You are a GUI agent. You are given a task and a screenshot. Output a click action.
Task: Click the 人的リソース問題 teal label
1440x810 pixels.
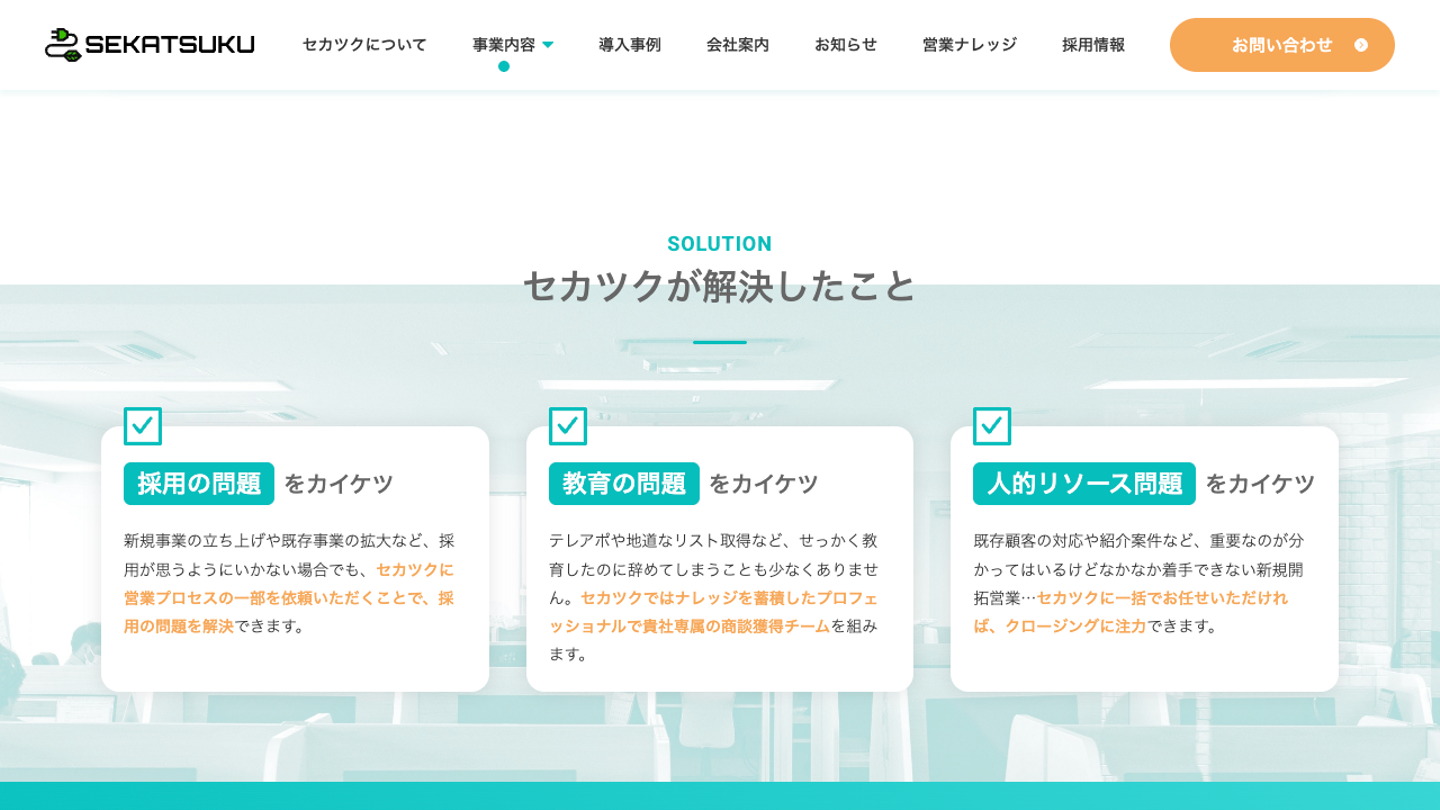[x=1084, y=484]
